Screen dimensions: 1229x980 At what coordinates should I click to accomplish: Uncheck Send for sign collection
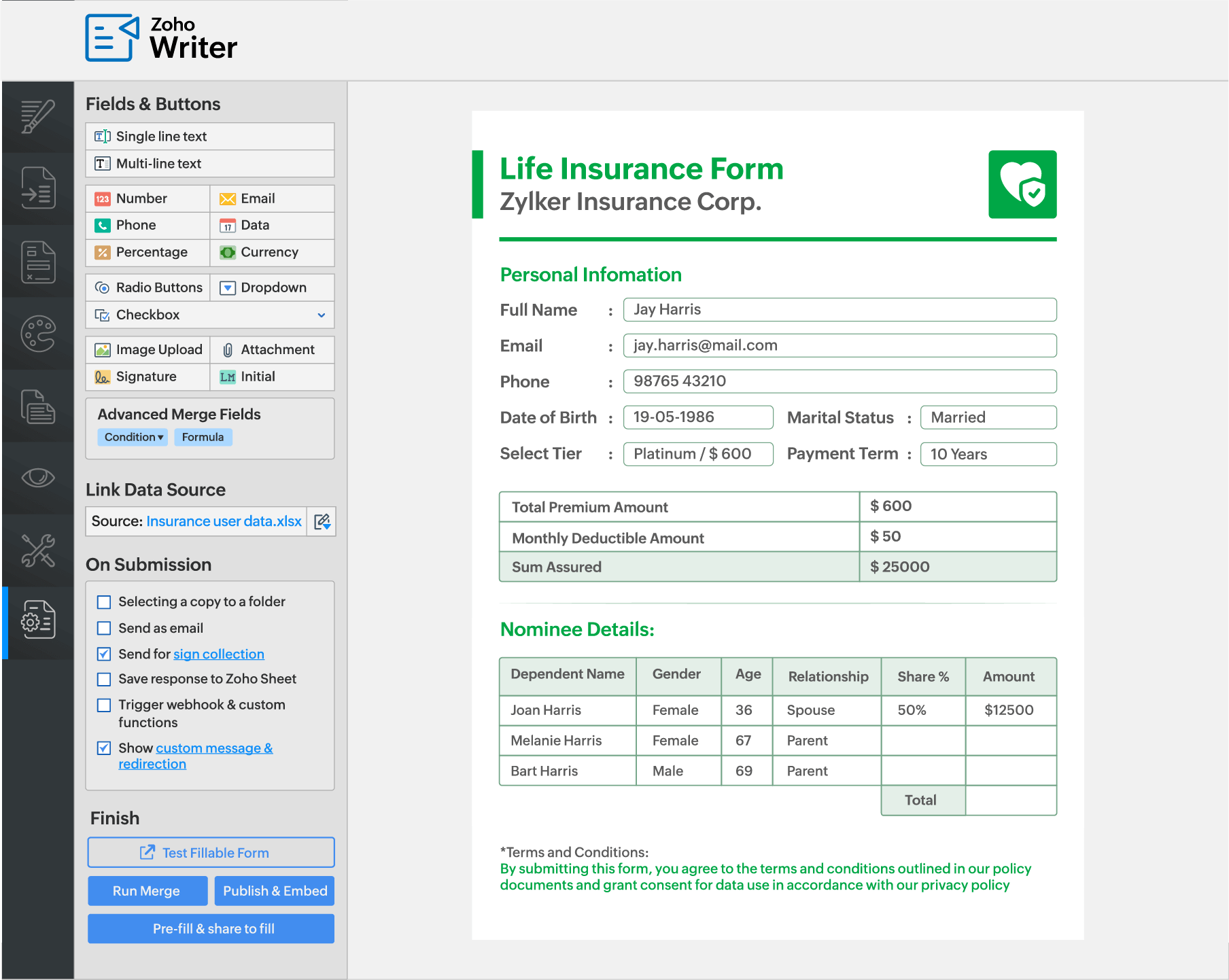(104, 654)
